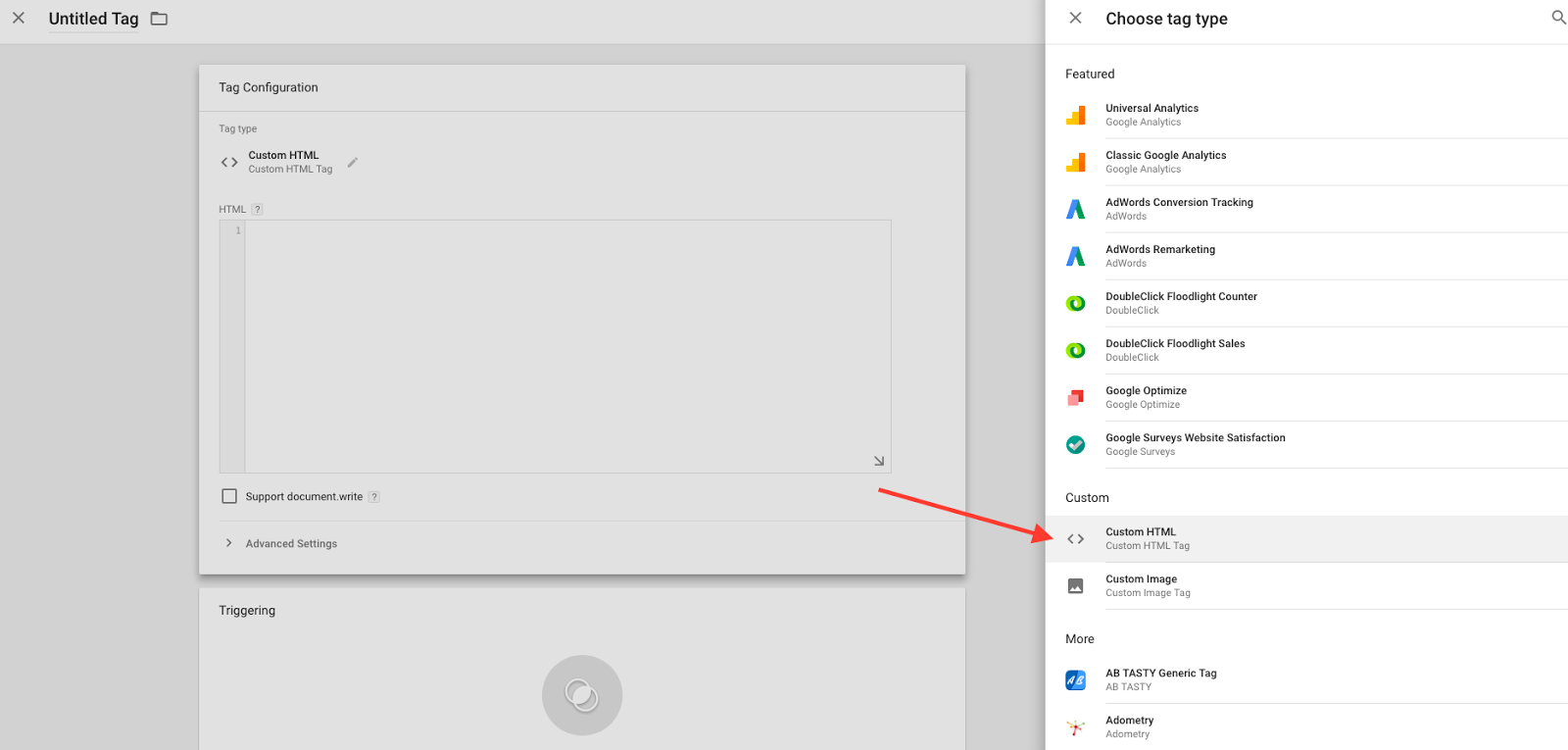Click line number 1 in HTML editor gutter

pyautogui.click(x=238, y=230)
